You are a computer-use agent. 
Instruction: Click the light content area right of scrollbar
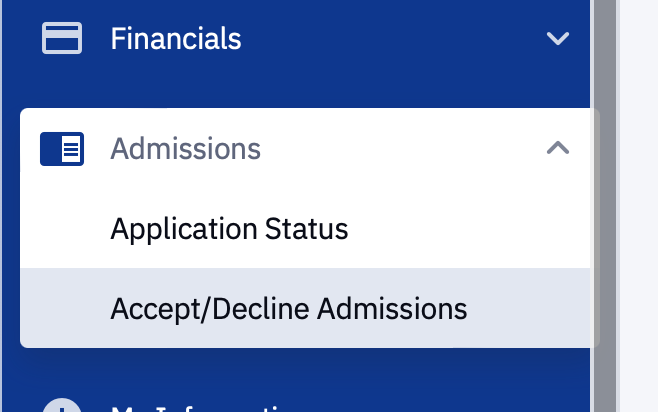click(x=638, y=200)
